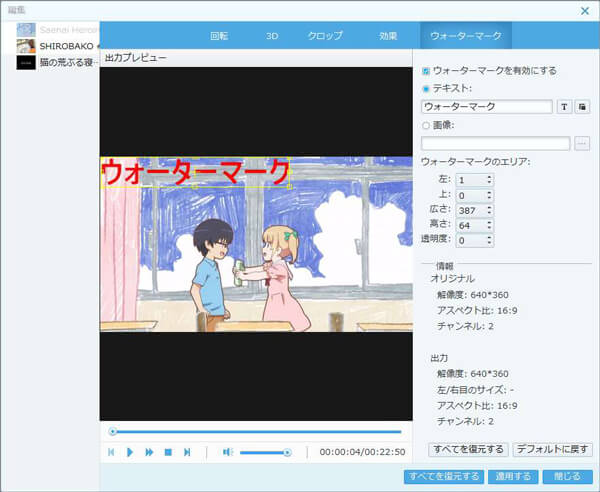Click the volume slider handle
Viewport: 600px width, 492px height.
(287, 453)
